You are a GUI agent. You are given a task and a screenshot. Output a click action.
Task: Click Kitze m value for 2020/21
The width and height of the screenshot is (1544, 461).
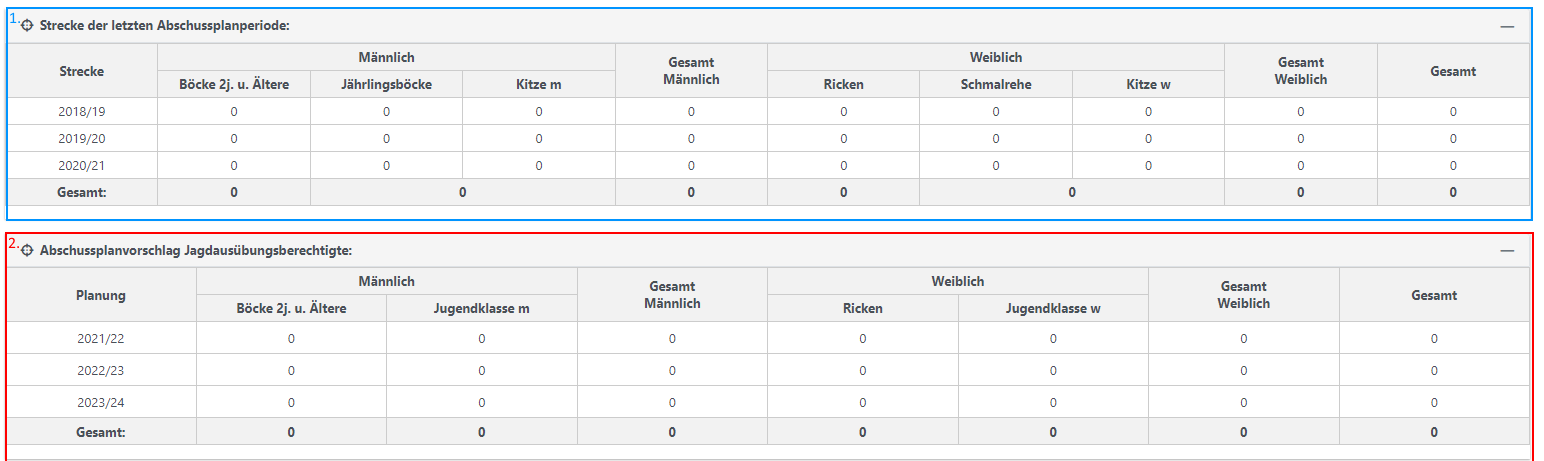click(539, 166)
